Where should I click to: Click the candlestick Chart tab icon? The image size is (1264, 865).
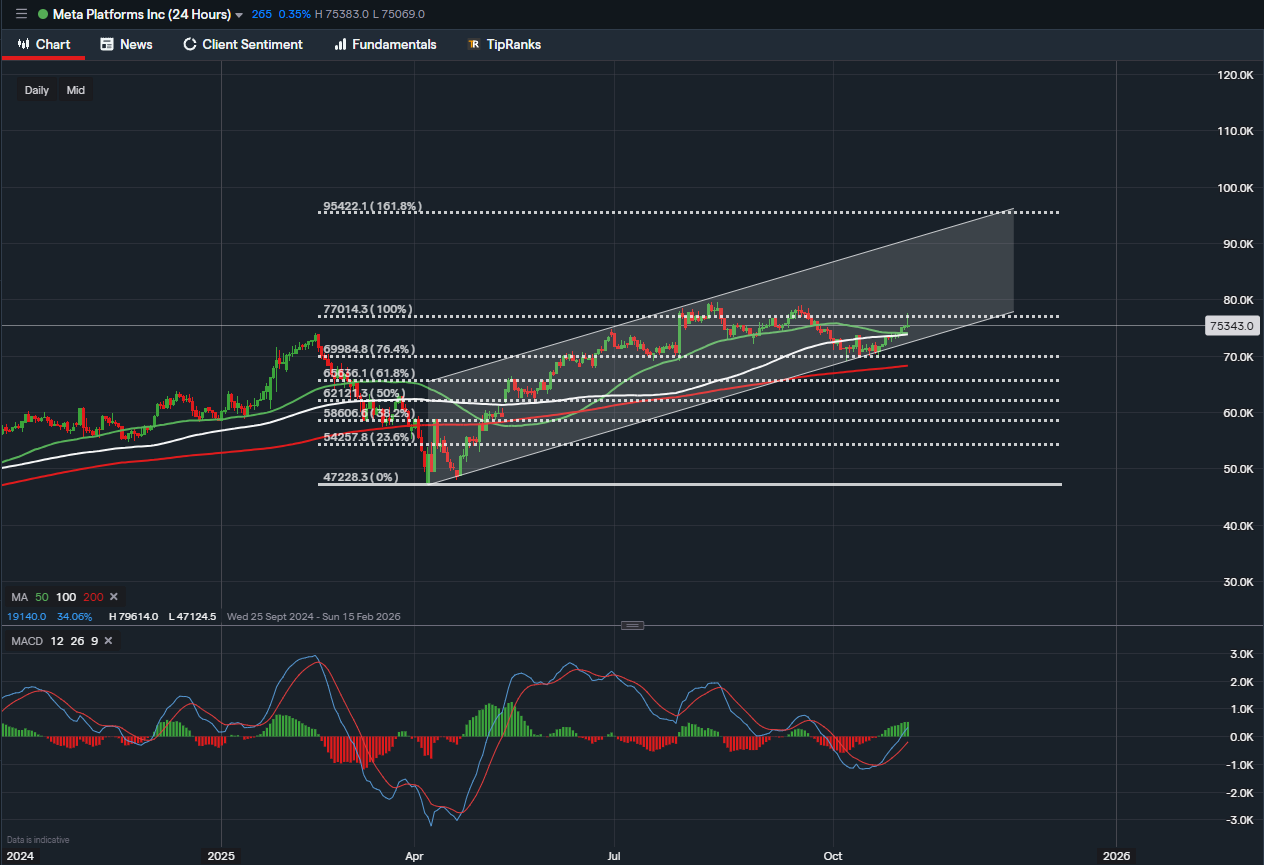click(23, 44)
